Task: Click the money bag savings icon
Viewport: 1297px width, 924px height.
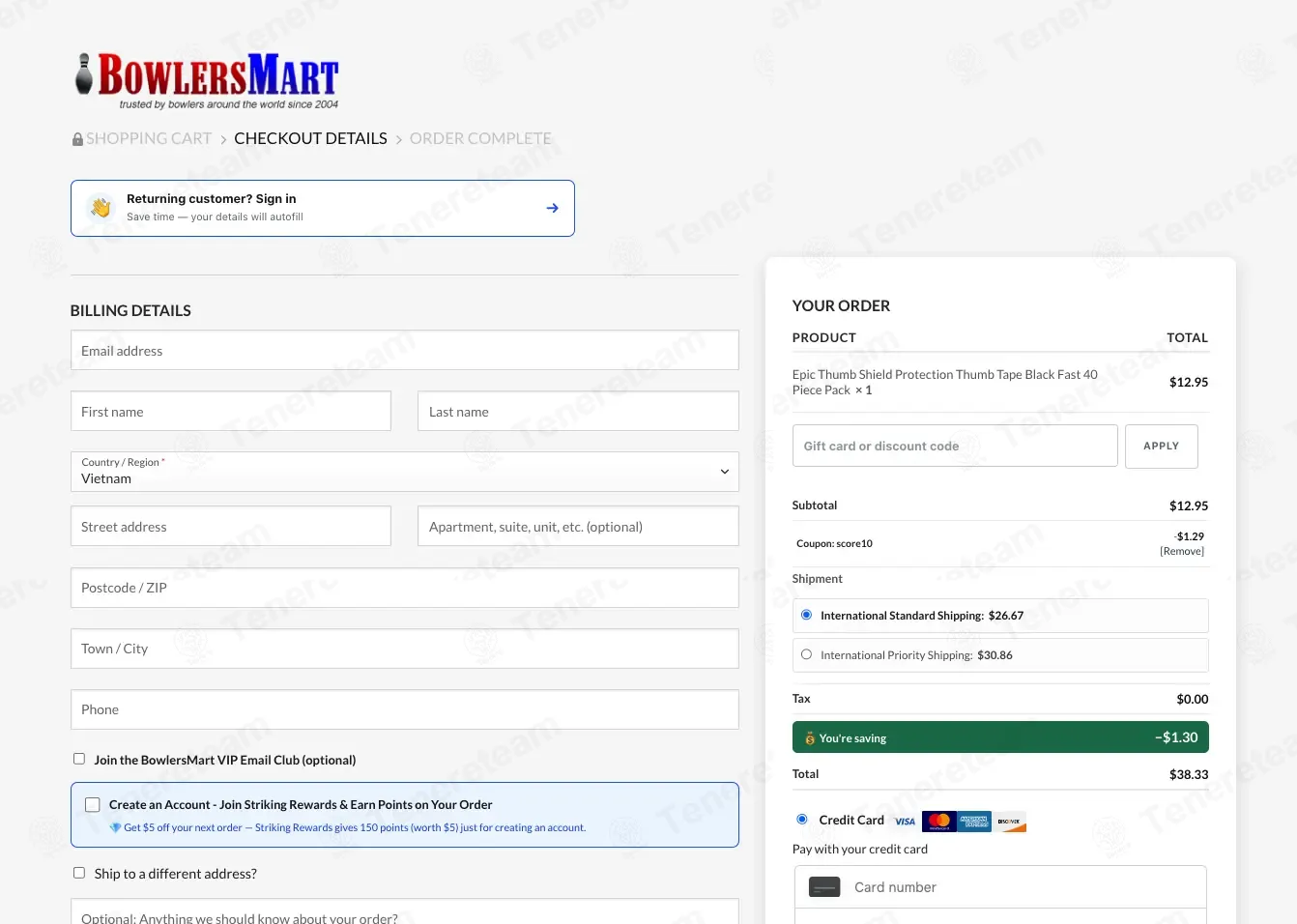Action: point(810,738)
